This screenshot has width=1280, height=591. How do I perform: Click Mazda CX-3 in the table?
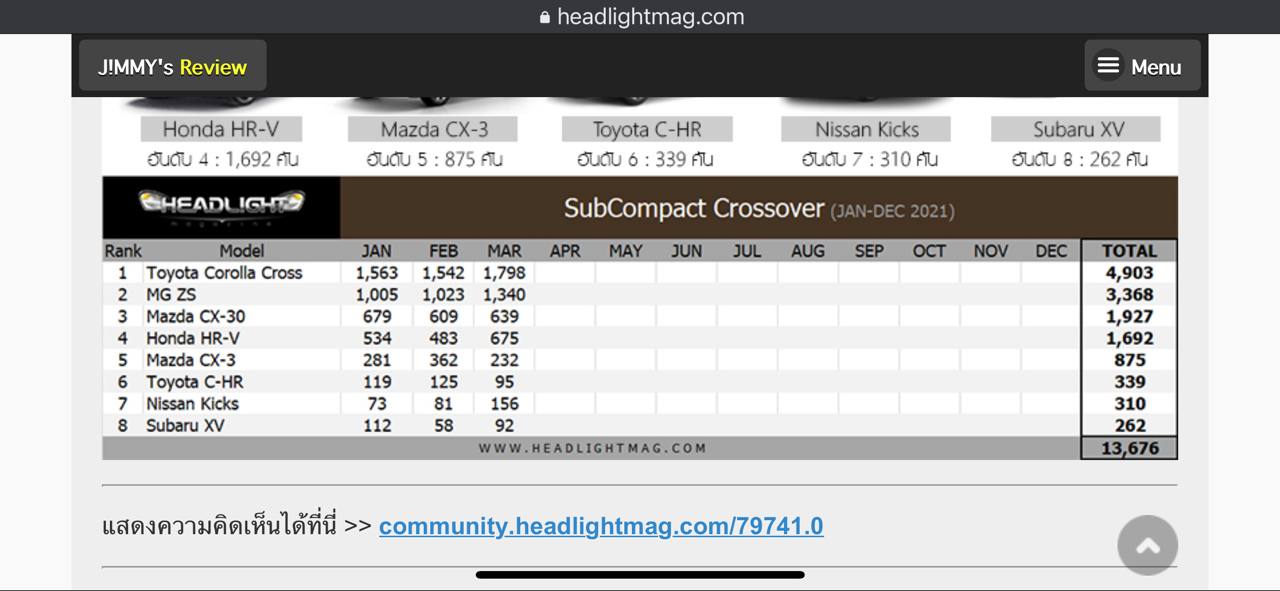[x=191, y=360]
